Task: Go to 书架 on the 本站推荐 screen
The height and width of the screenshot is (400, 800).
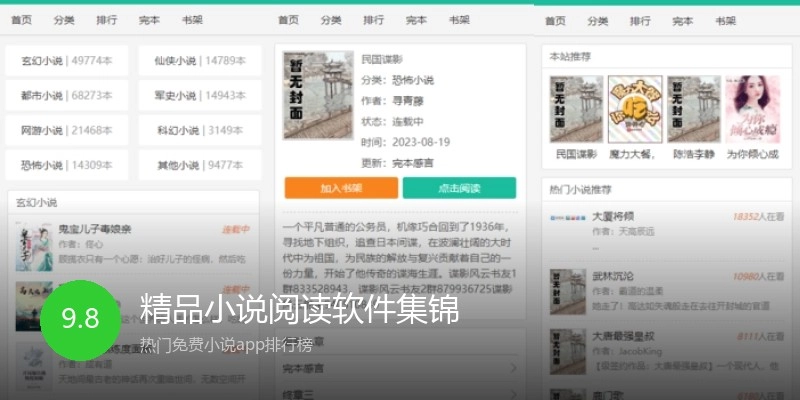Action: 726,21
